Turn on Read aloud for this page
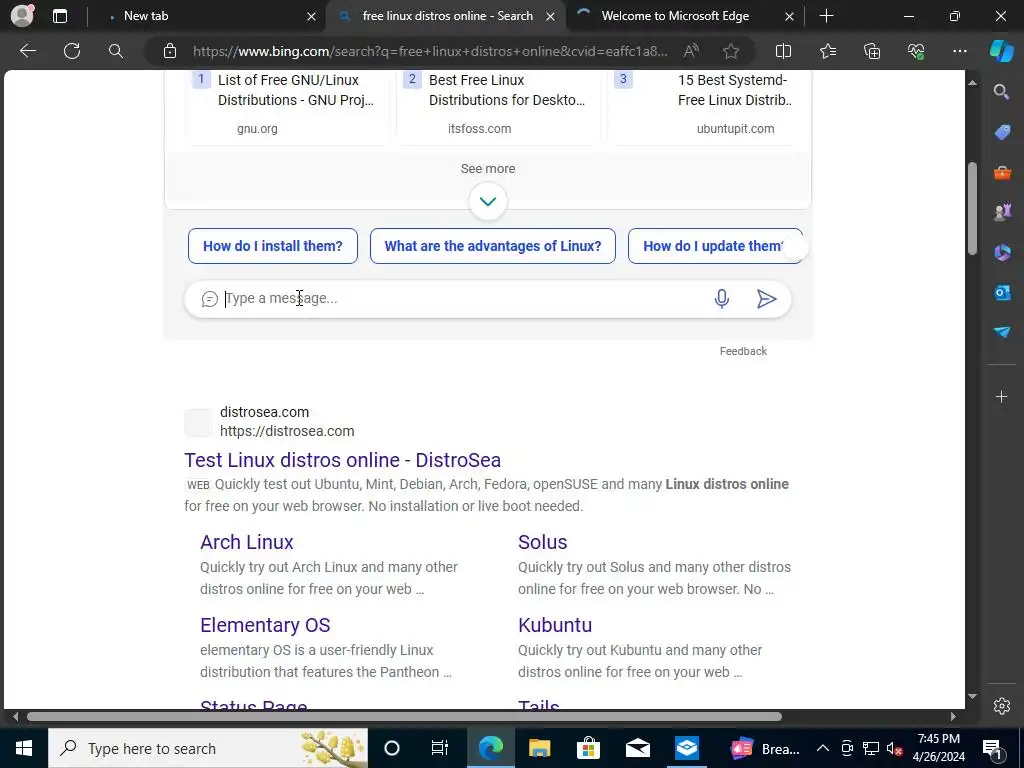 pyautogui.click(x=691, y=51)
